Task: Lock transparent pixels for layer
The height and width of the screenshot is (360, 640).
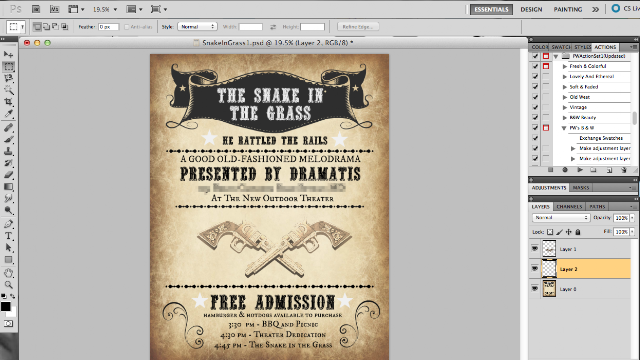Action: (x=550, y=232)
